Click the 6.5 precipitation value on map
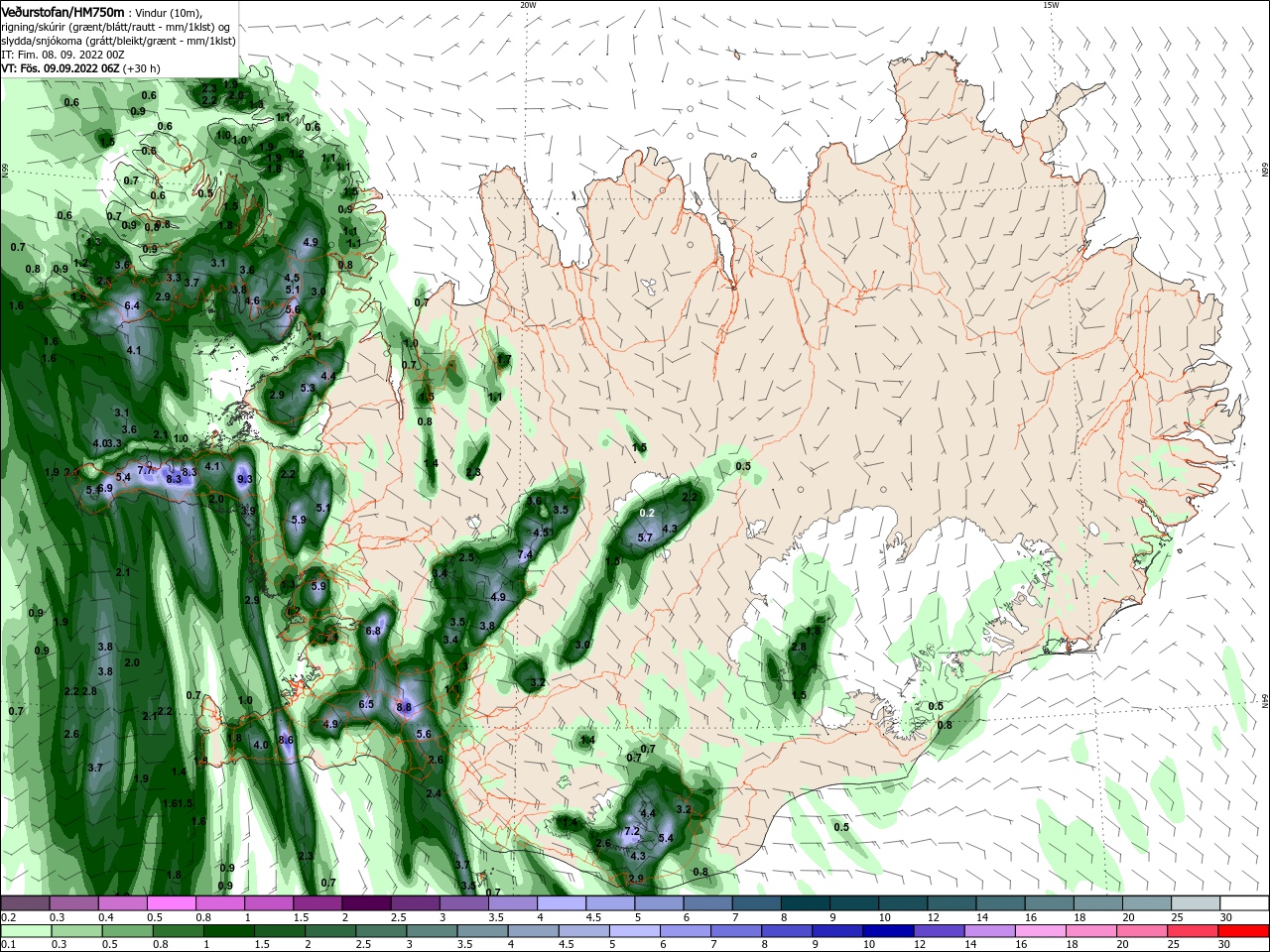1270x952 pixels. click(366, 704)
